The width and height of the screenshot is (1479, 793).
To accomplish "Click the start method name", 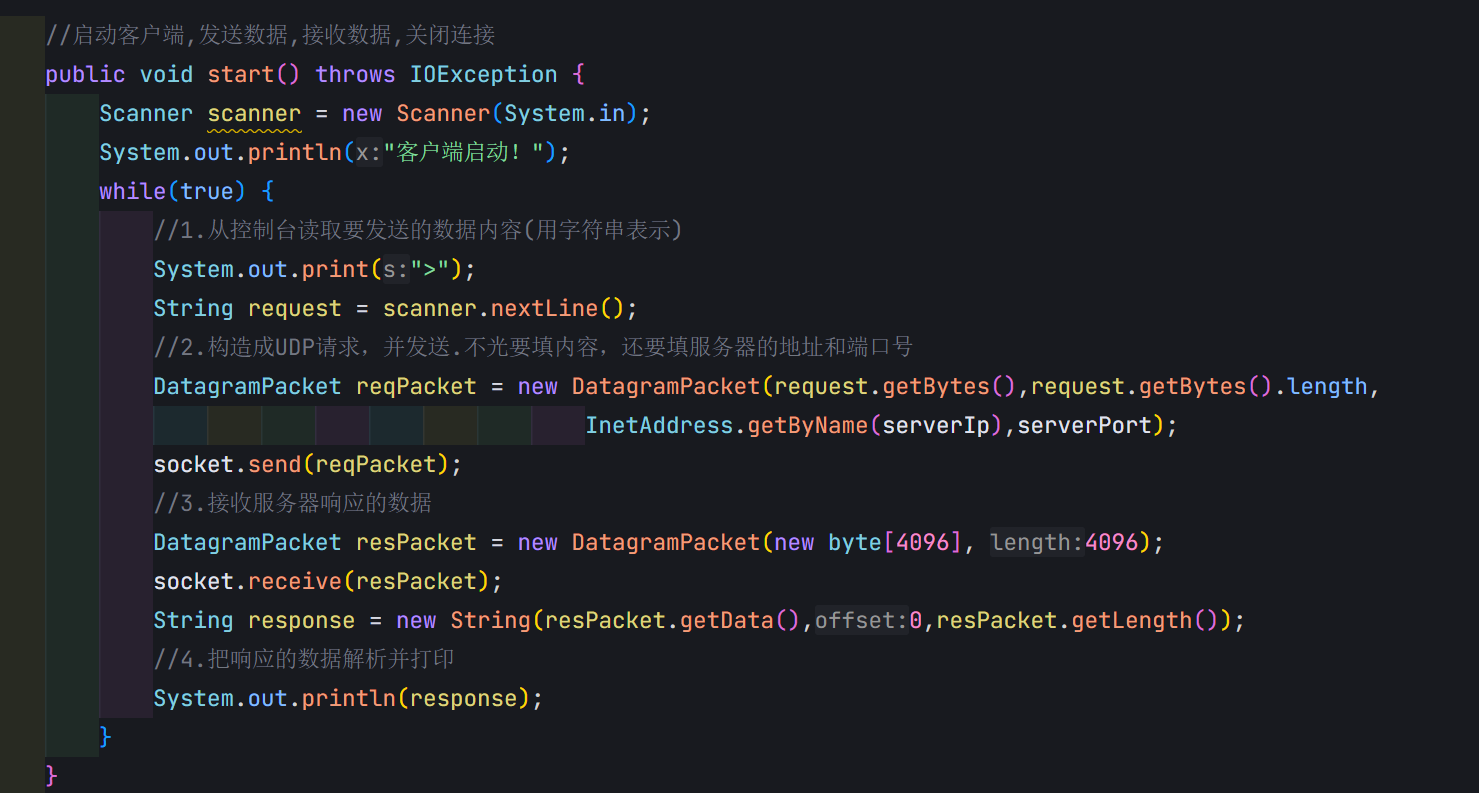I will click(x=240, y=75).
